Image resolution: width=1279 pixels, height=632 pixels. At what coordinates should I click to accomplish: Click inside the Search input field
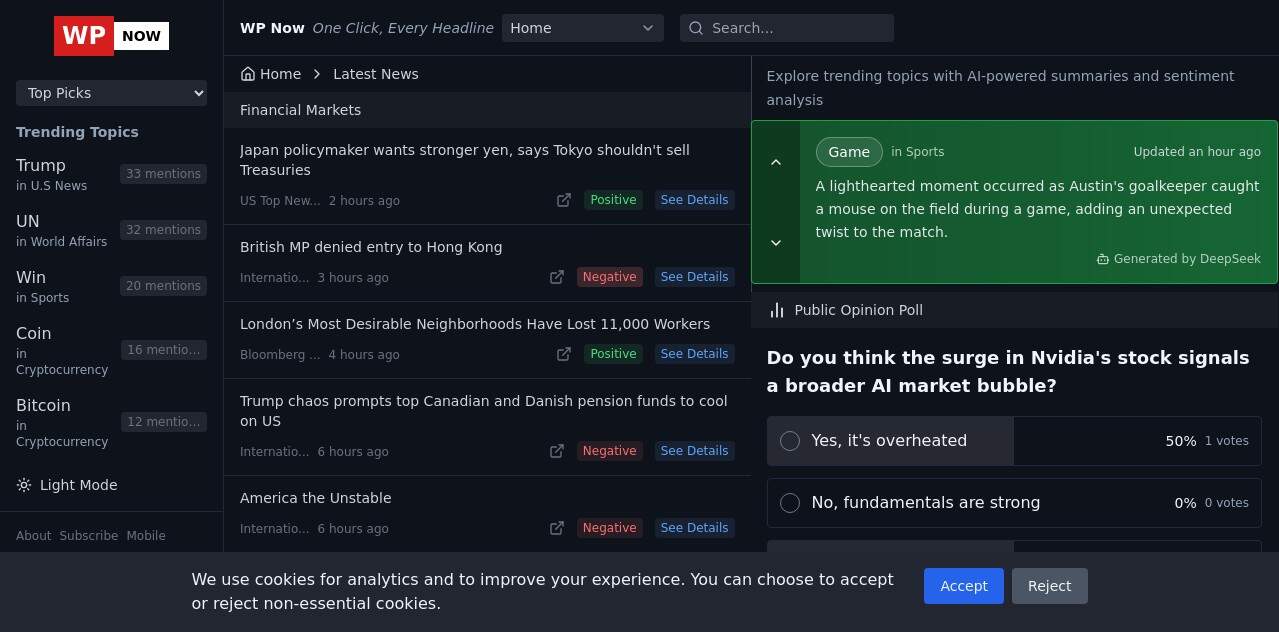click(790, 28)
